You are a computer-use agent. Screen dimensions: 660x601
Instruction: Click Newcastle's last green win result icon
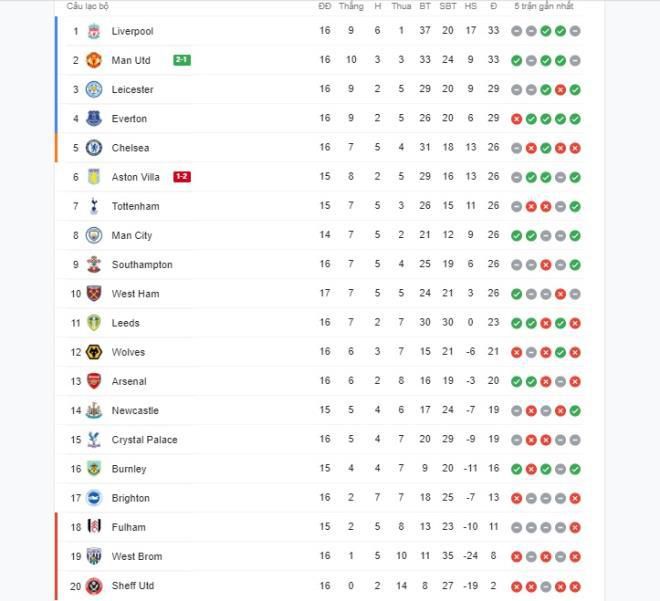(575, 411)
